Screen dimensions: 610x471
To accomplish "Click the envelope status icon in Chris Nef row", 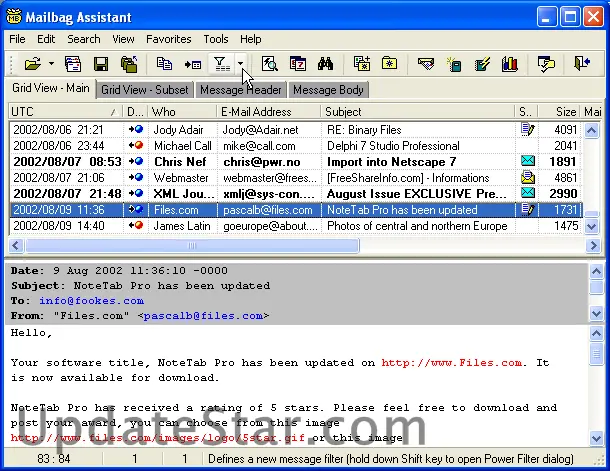I will point(528,161).
